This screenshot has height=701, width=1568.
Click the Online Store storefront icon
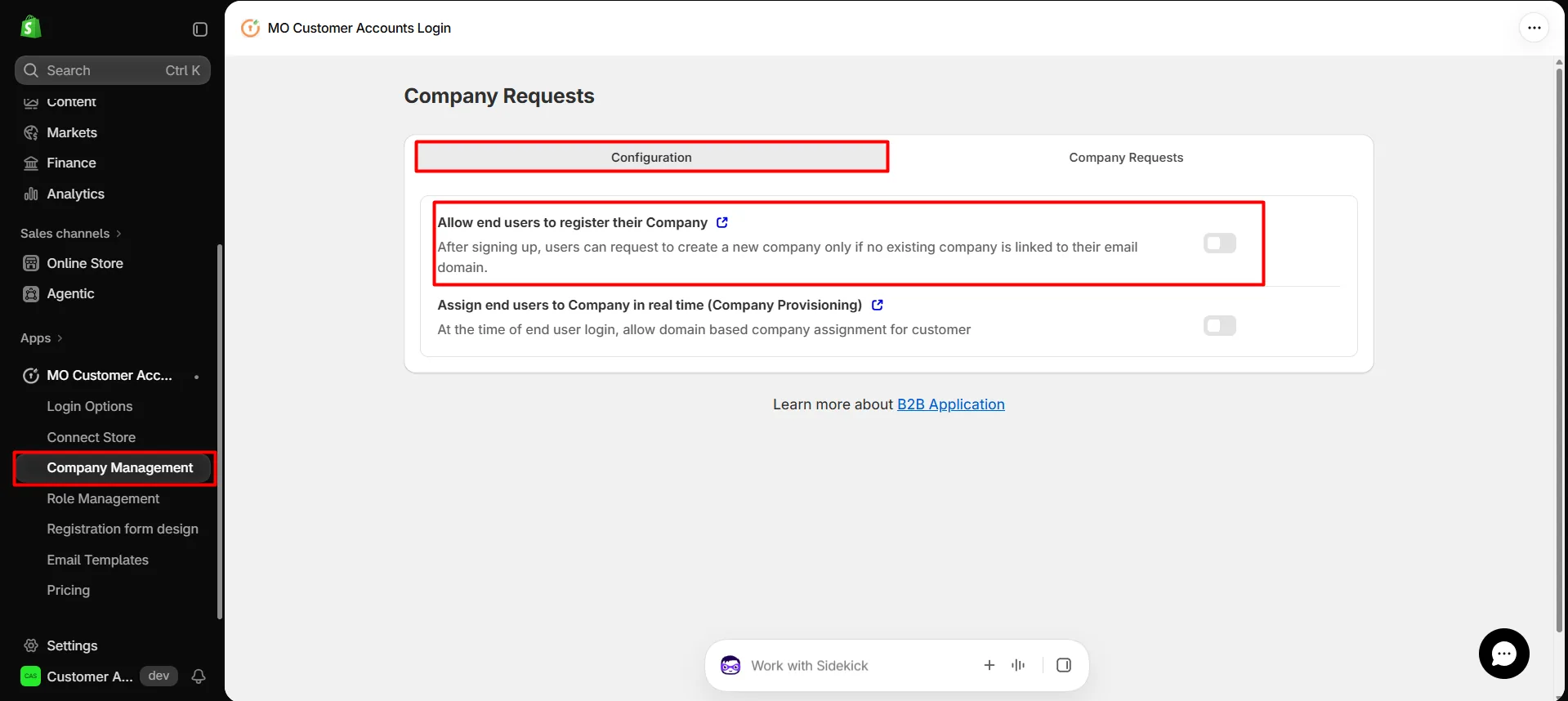pos(31,263)
